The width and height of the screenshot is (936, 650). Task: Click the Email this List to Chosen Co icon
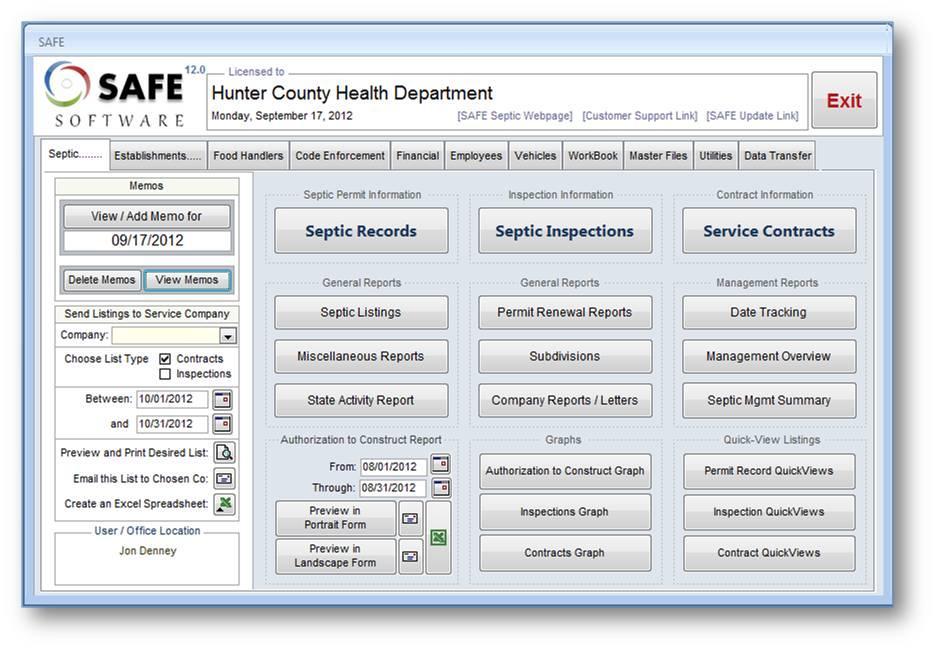224,479
